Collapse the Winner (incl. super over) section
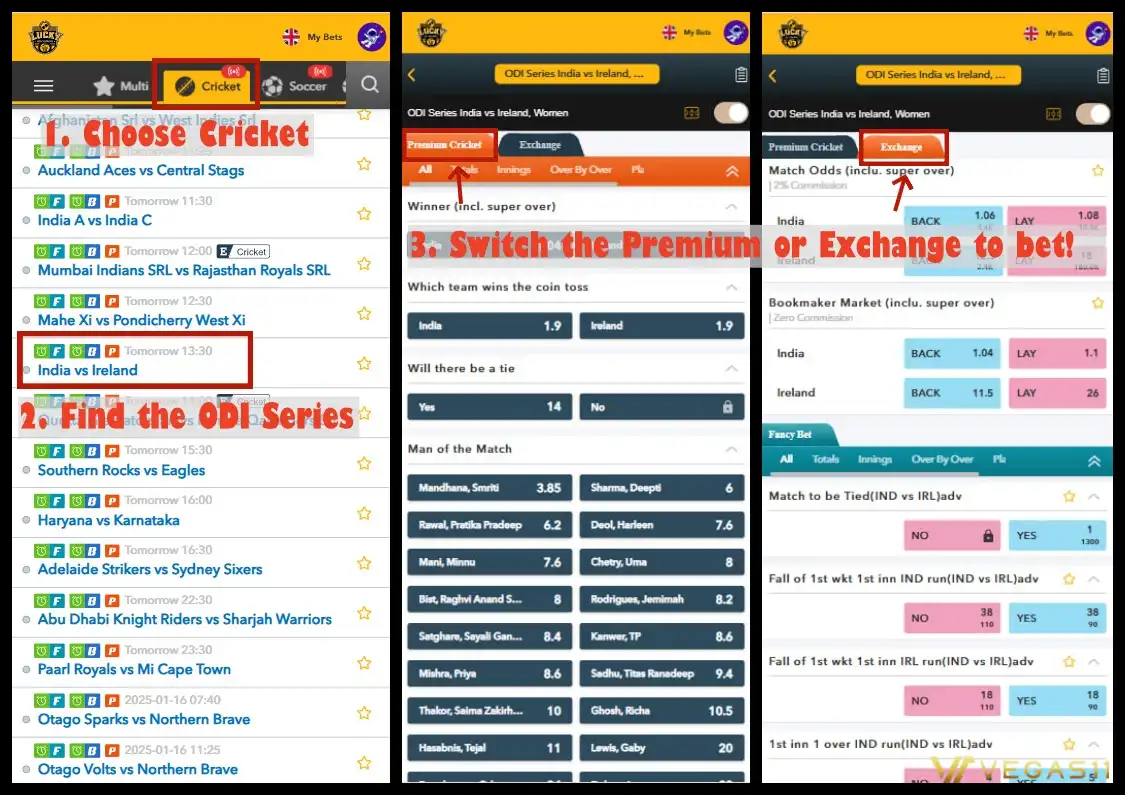The height and width of the screenshot is (795, 1125). [x=731, y=207]
